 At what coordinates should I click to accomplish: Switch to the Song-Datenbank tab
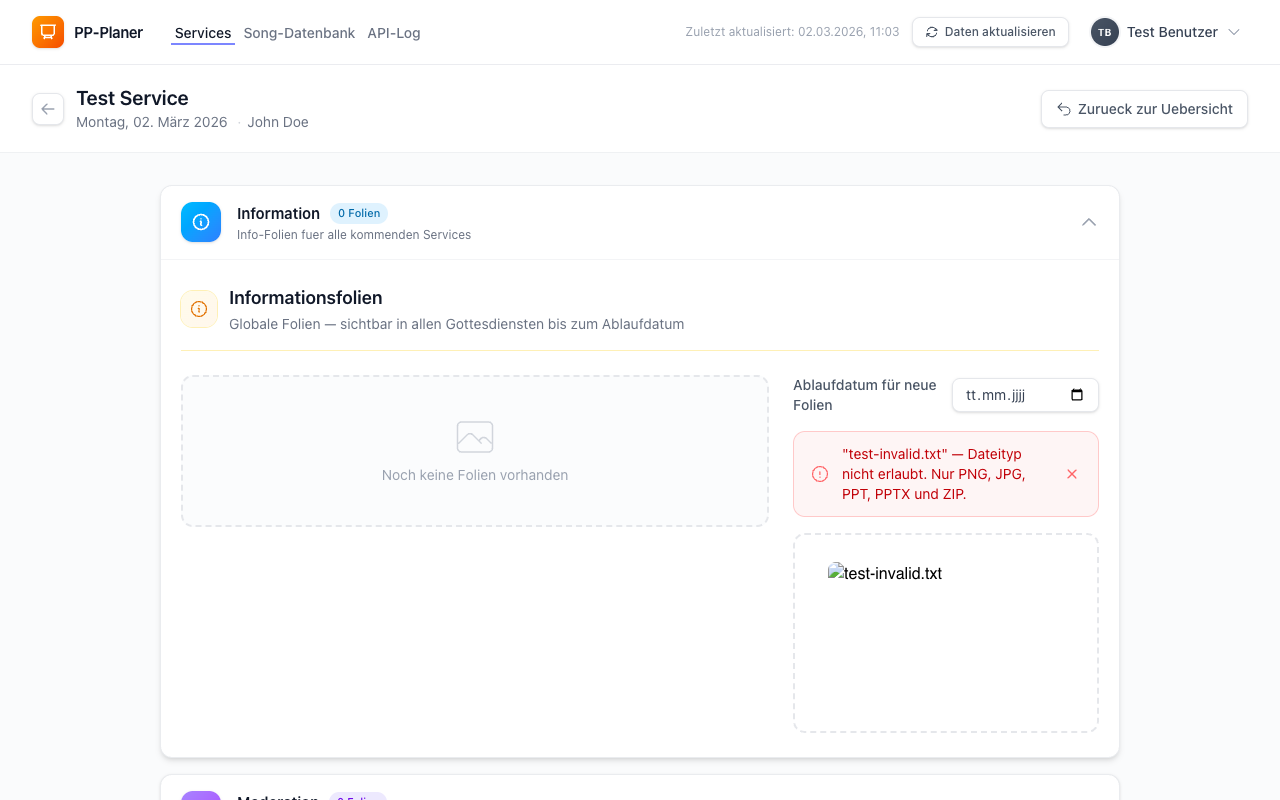pyautogui.click(x=299, y=33)
